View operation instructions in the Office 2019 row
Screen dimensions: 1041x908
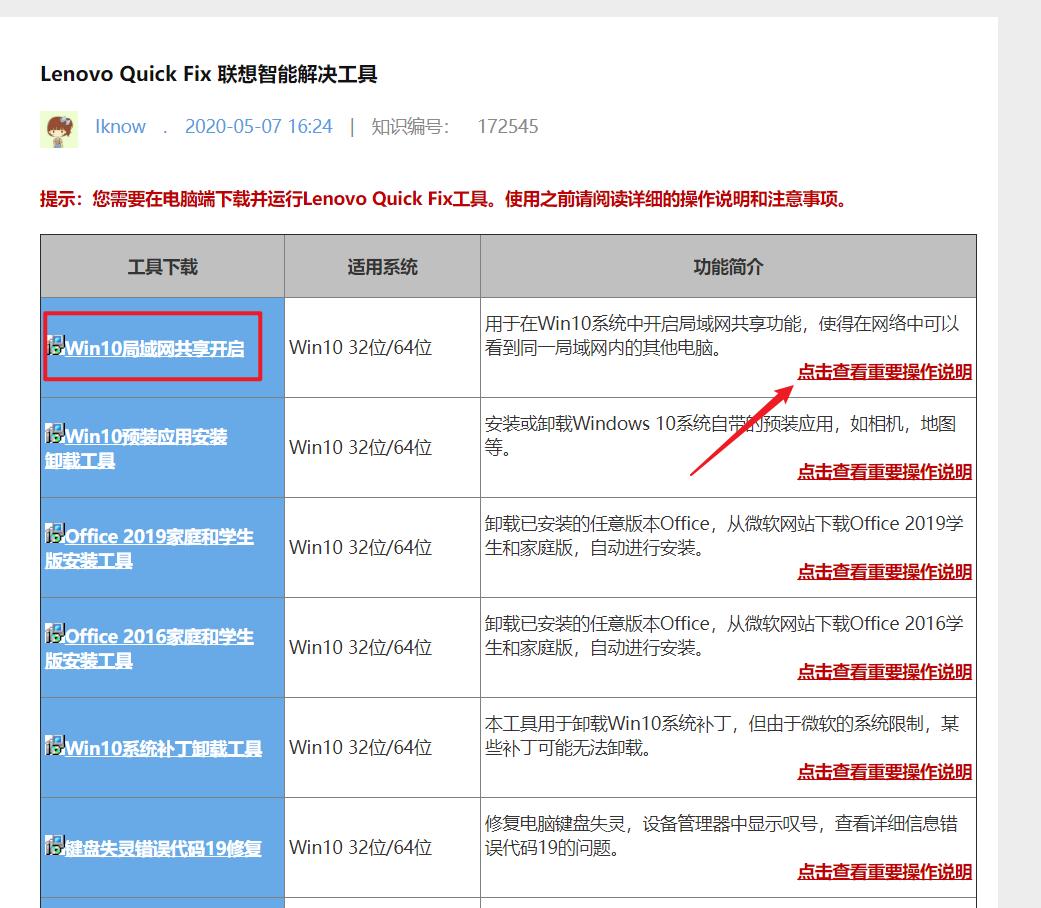(884, 571)
